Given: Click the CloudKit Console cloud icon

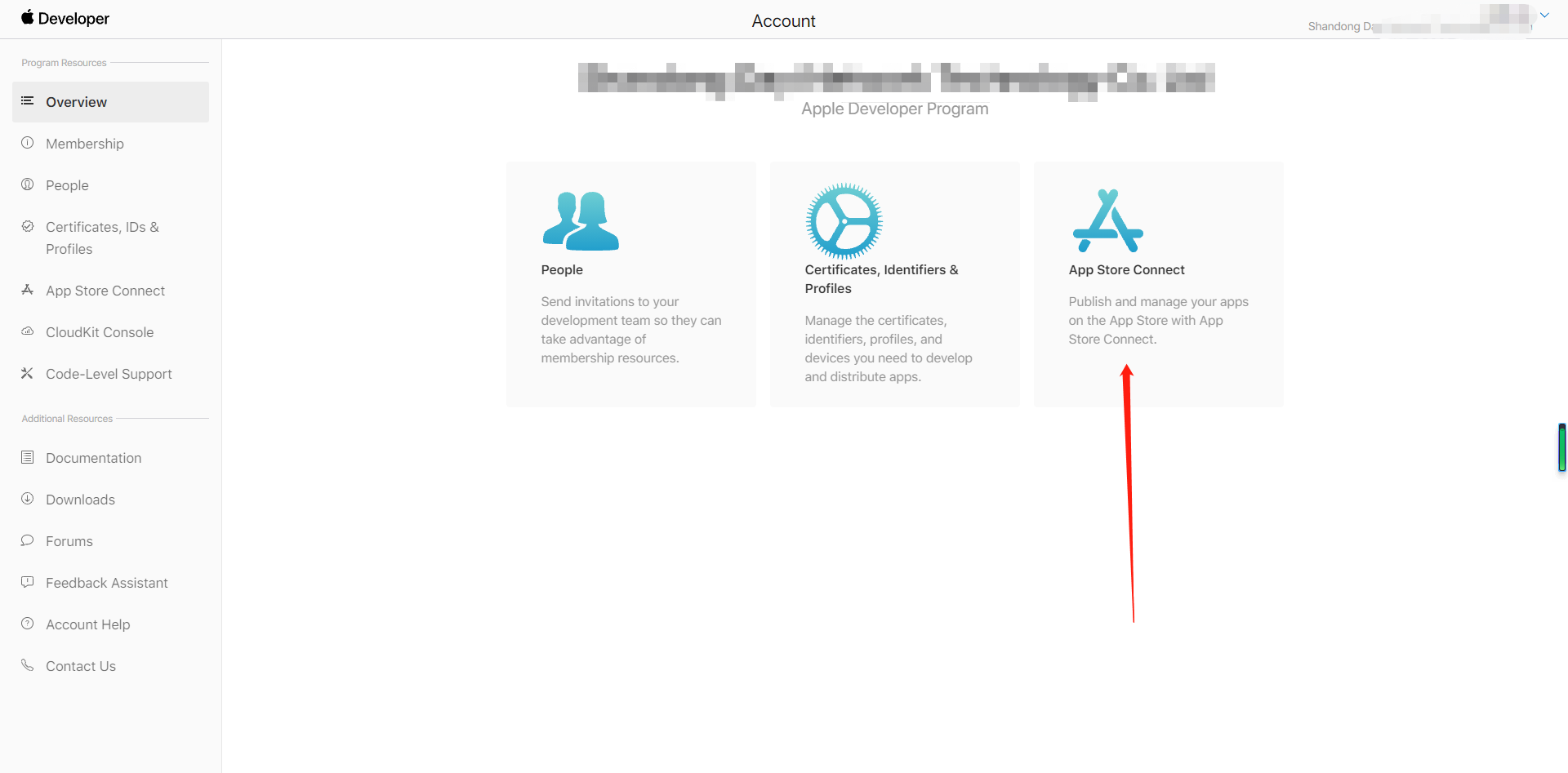Looking at the screenshot, I should 27,331.
